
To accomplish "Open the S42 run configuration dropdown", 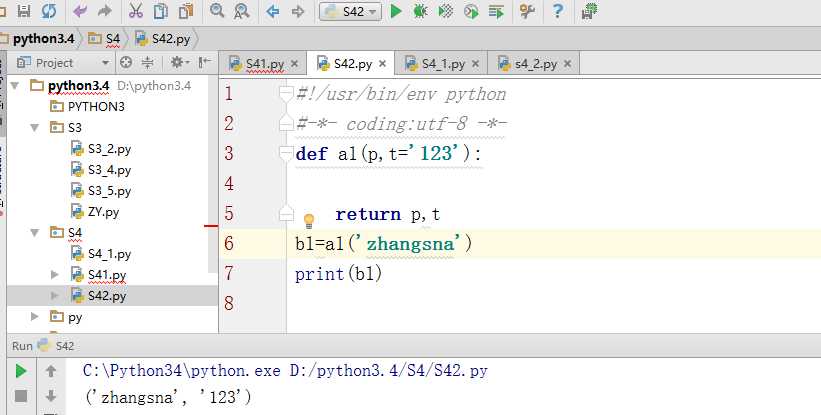I will pyautogui.click(x=350, y=11).
